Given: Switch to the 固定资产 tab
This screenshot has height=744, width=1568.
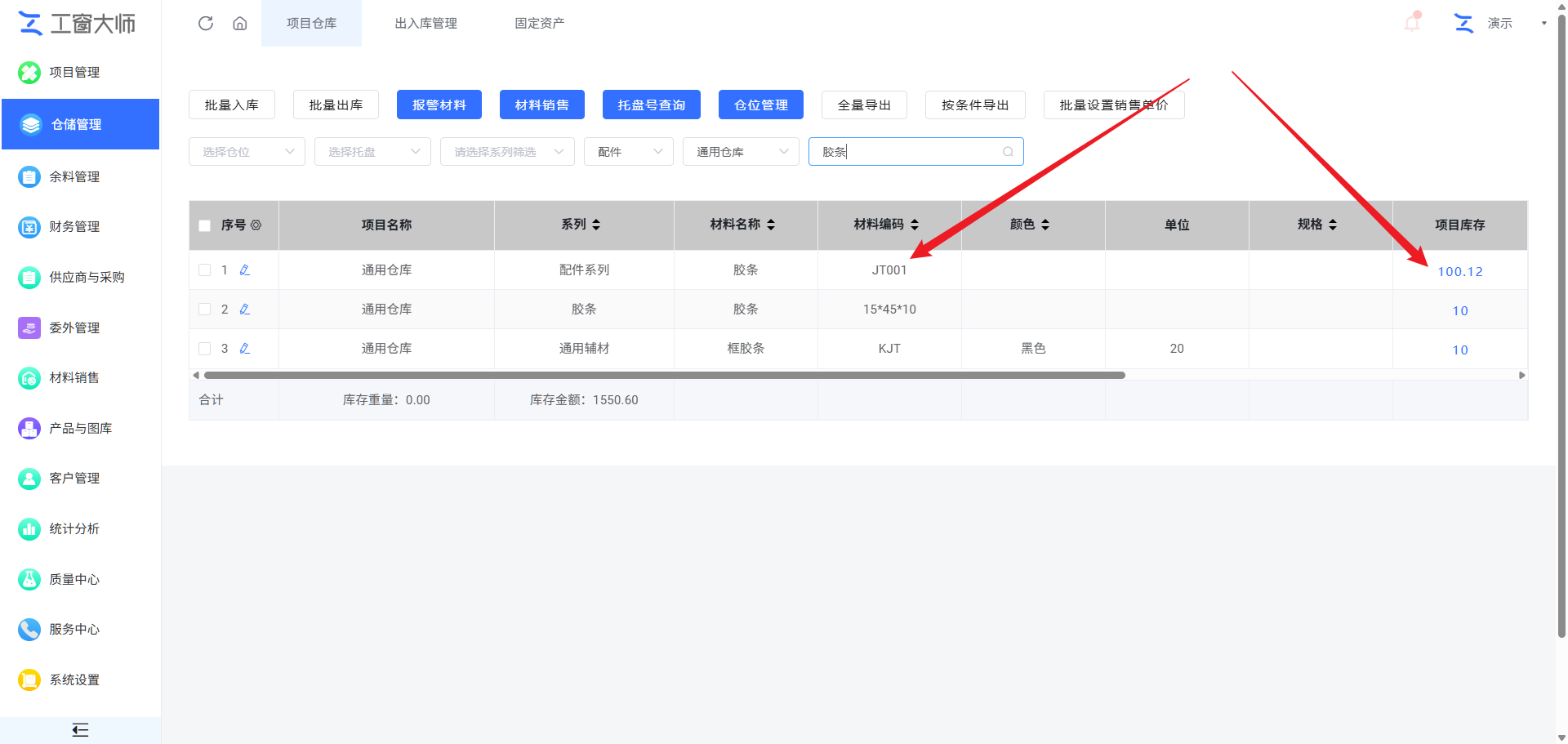Looking at the screenshot, I should coord(539,23).
